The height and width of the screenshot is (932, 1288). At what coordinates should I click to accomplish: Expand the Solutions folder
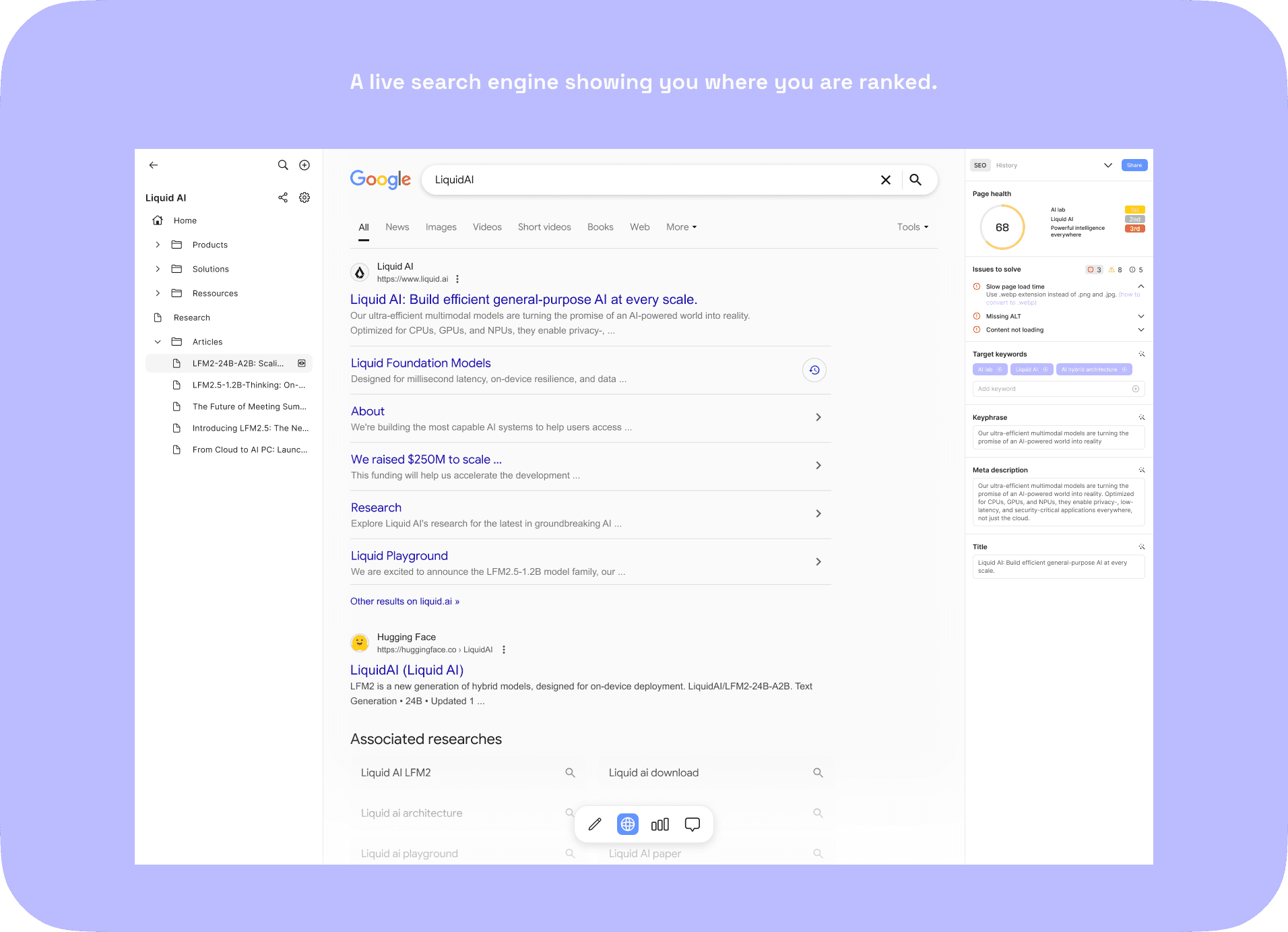tap(158, 269)
